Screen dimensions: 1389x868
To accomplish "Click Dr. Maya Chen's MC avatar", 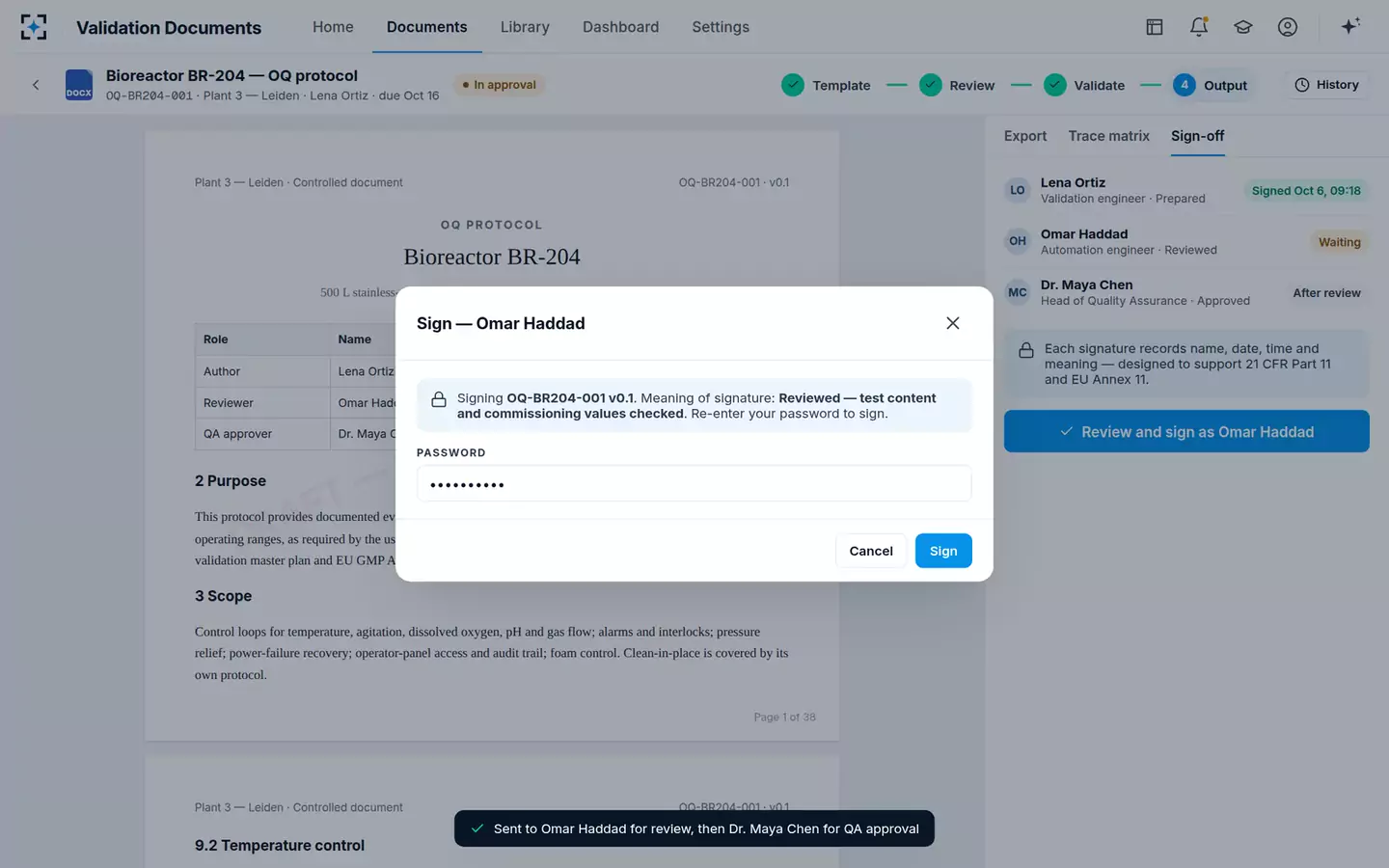I will 1018,292.
